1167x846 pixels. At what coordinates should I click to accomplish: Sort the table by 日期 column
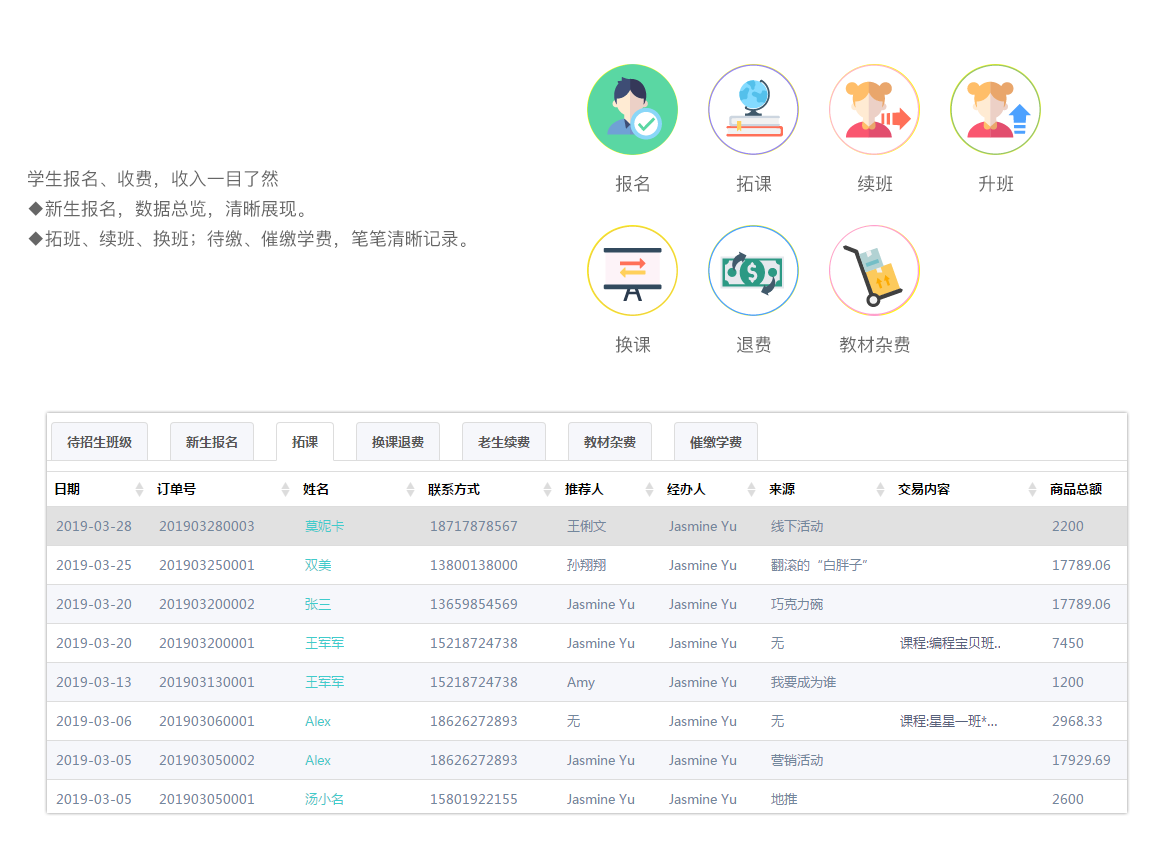139,490
